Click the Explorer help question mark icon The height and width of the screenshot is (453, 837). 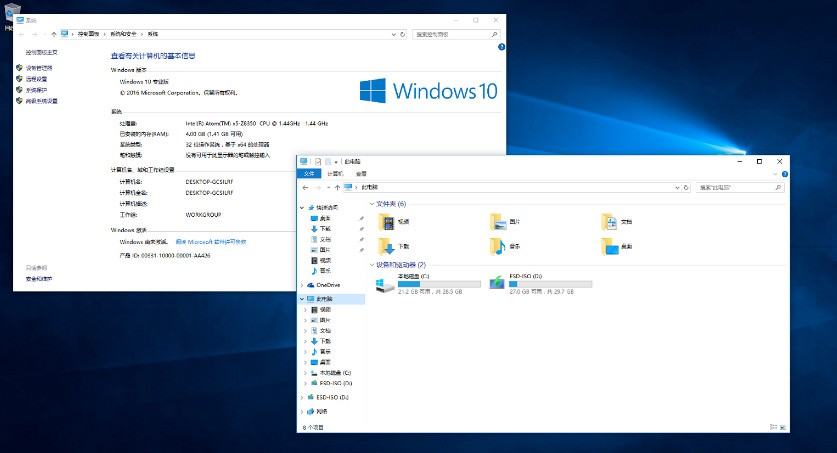point(785,174)
